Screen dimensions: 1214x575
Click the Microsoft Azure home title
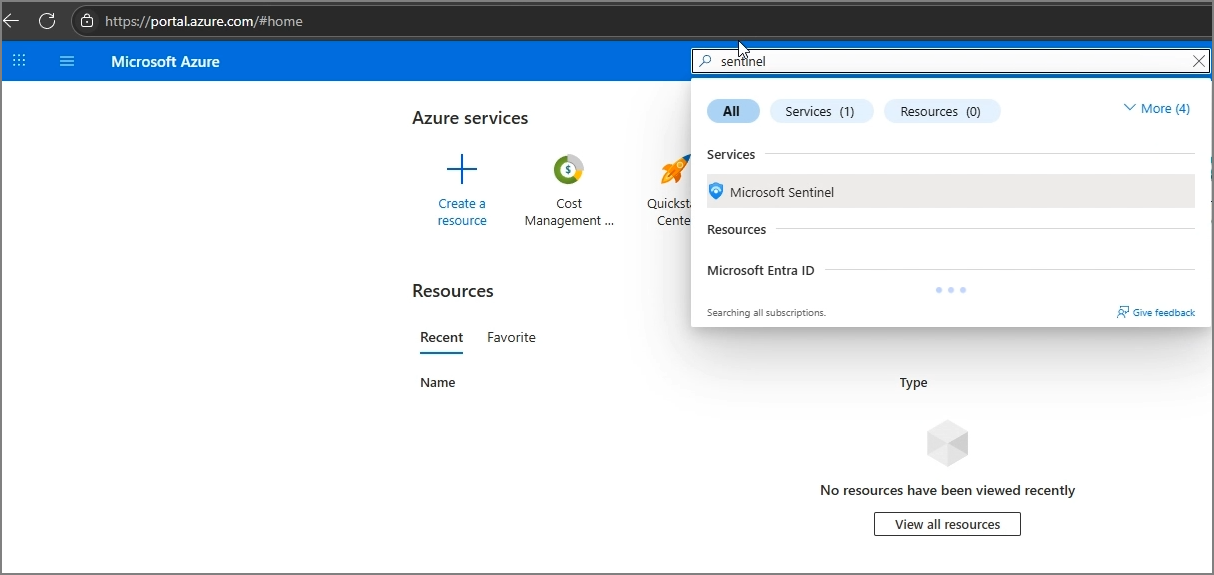coord(165,61)
